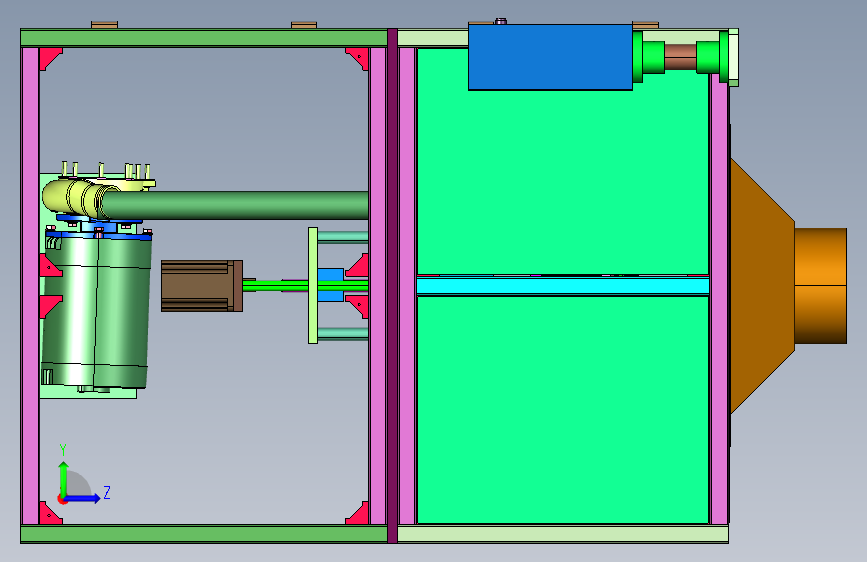867x562 pixels.
Task: Select the blue rectangular box at top
Action: click(x=550, y=57)
